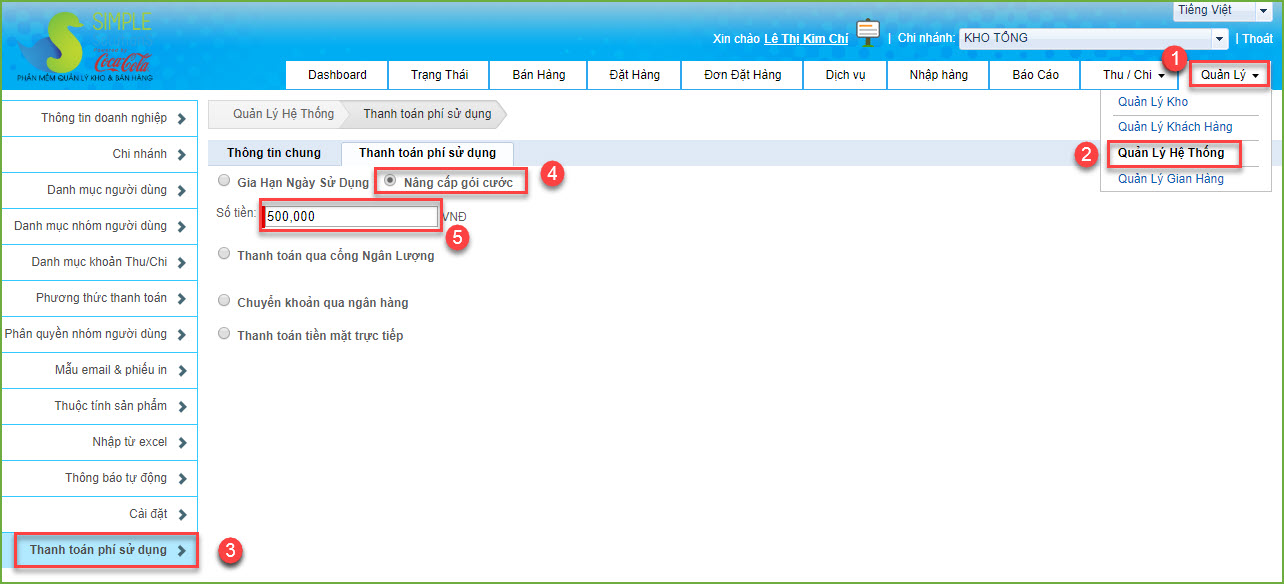Image resolution: width=1284 pixels, height=584 pixels.
Task: Click the Lê Thị Kim Chi username link
Action: pos(805,39)
